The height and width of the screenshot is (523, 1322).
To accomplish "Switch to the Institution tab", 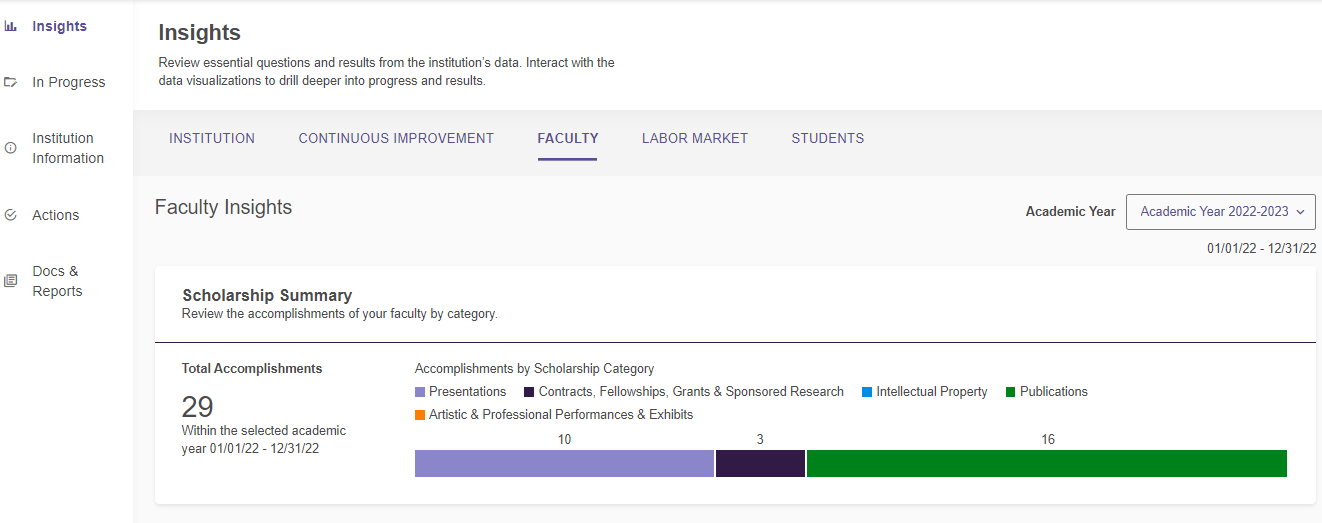I will [212, 138].
